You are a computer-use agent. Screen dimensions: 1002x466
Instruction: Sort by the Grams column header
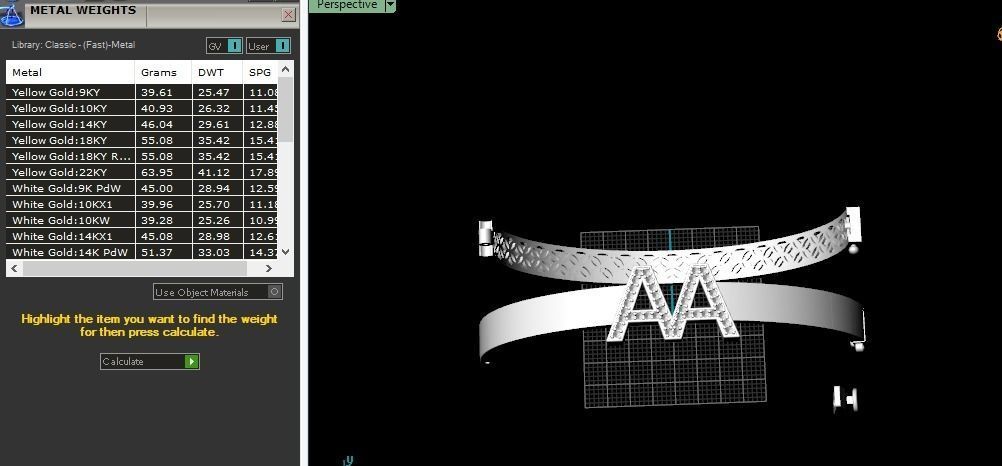[x=164, y=72]
